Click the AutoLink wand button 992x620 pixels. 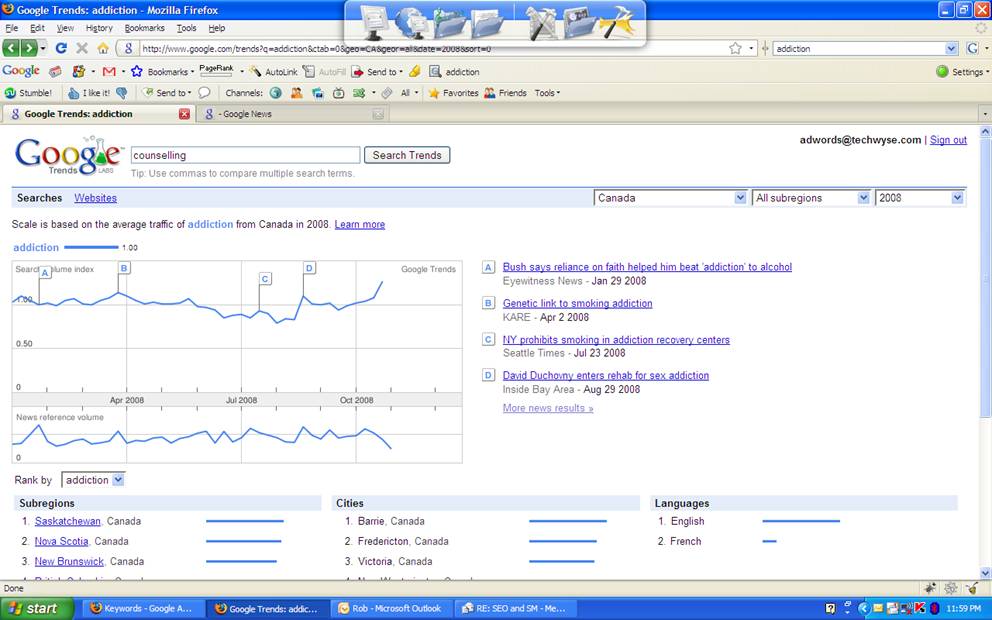pyautogui.click(x=273, y=71)
